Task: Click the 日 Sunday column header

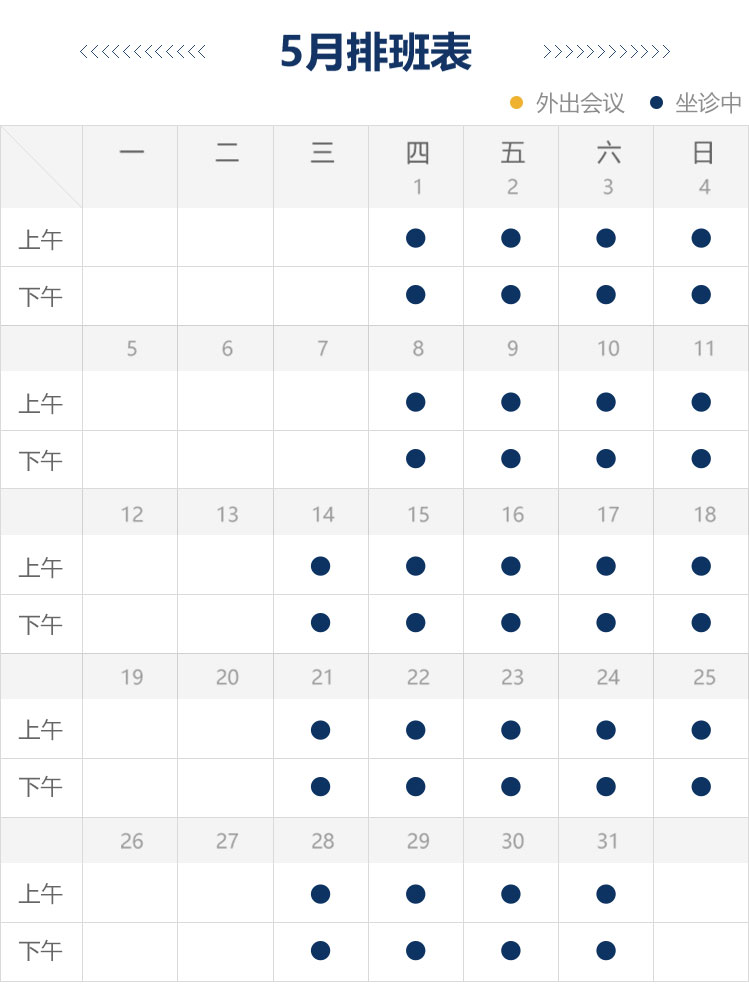Action: tap(703, 153)
